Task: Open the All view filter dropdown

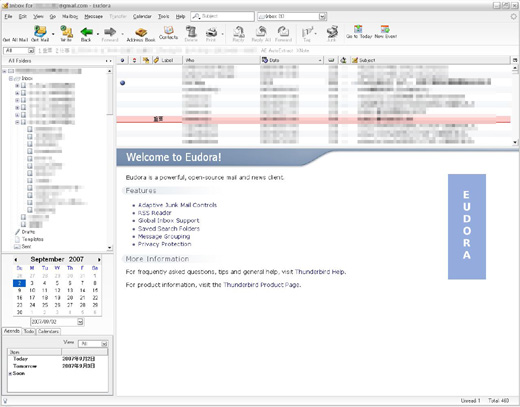Action: (x=31, y=51)
